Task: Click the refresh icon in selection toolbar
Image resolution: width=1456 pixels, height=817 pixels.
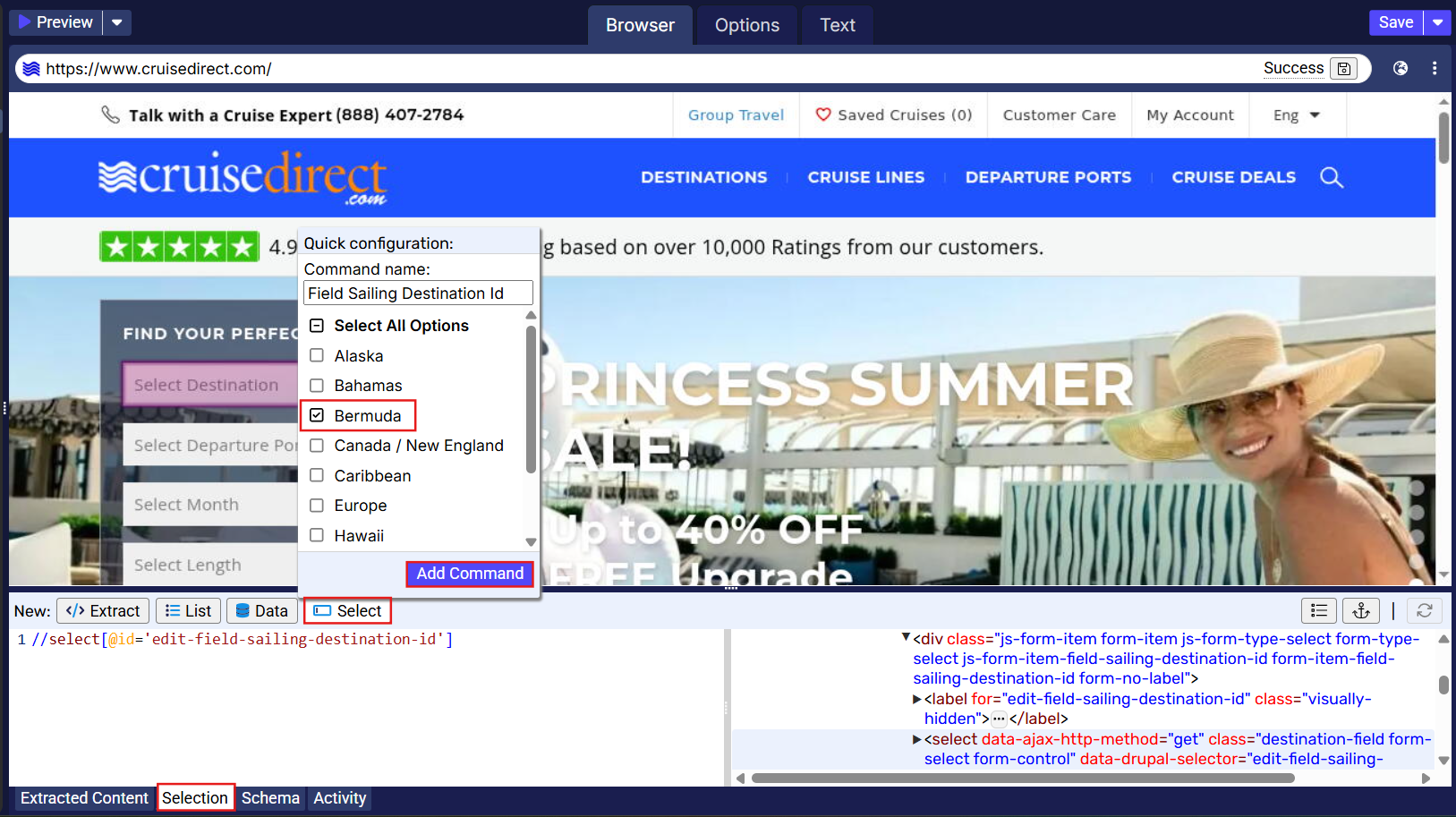Action: tap(1424, 610)
